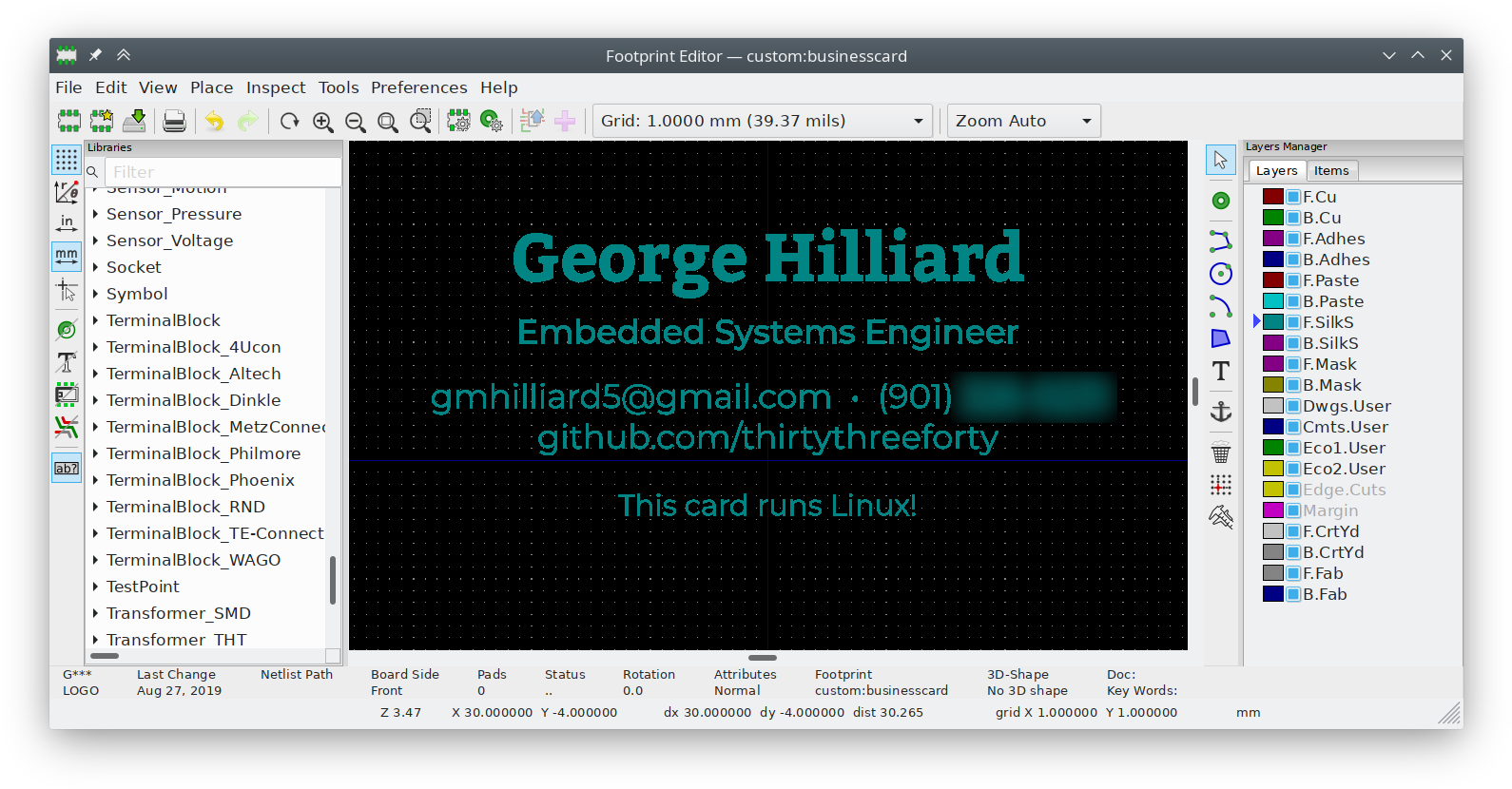Screen dimensions: 1512x789
Task: Save the footprint with the save icon
Action: tap(135, 121)
